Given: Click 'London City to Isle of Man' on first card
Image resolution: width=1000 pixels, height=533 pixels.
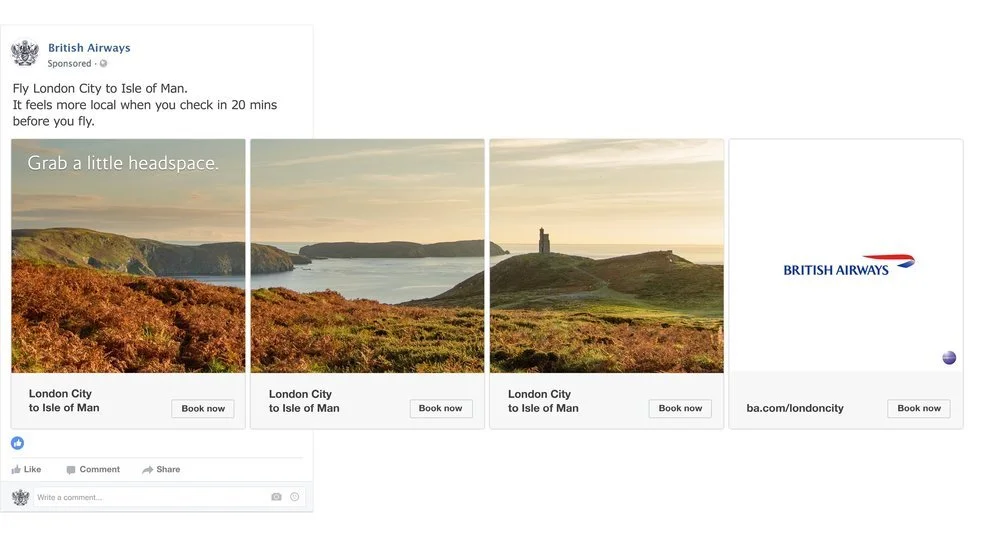Looking at the screenshot, I should [64, 401].
